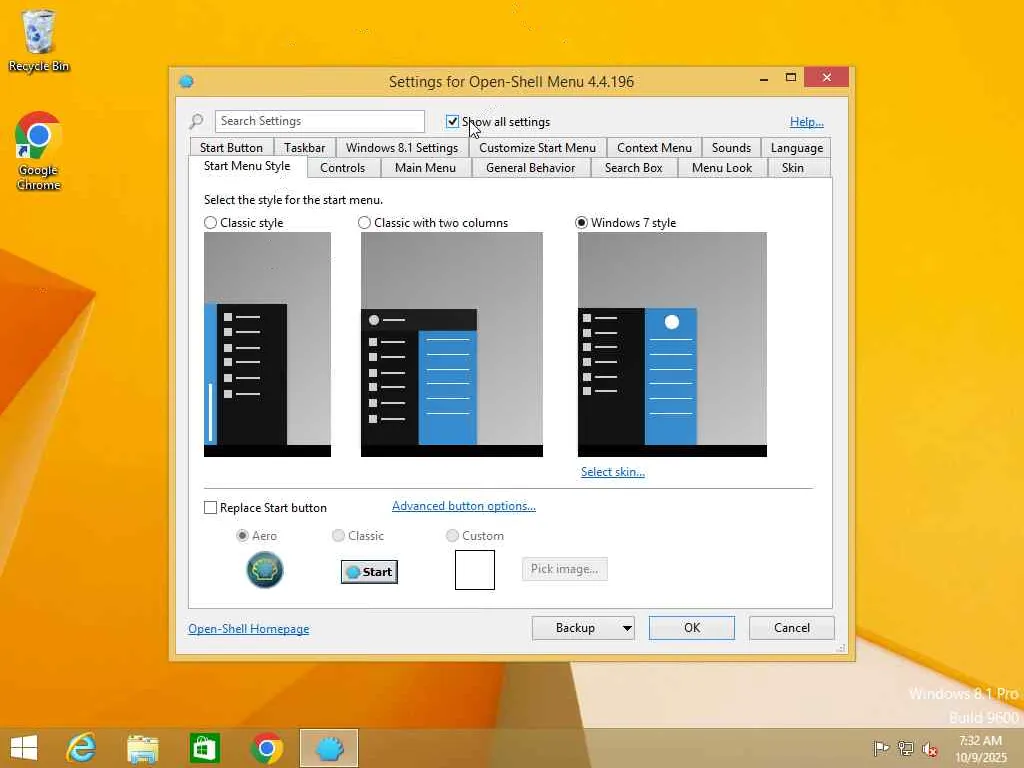Open the Help... link
Image resolution: width=1024 pixels, height=768 pixels.
(807, 121)
